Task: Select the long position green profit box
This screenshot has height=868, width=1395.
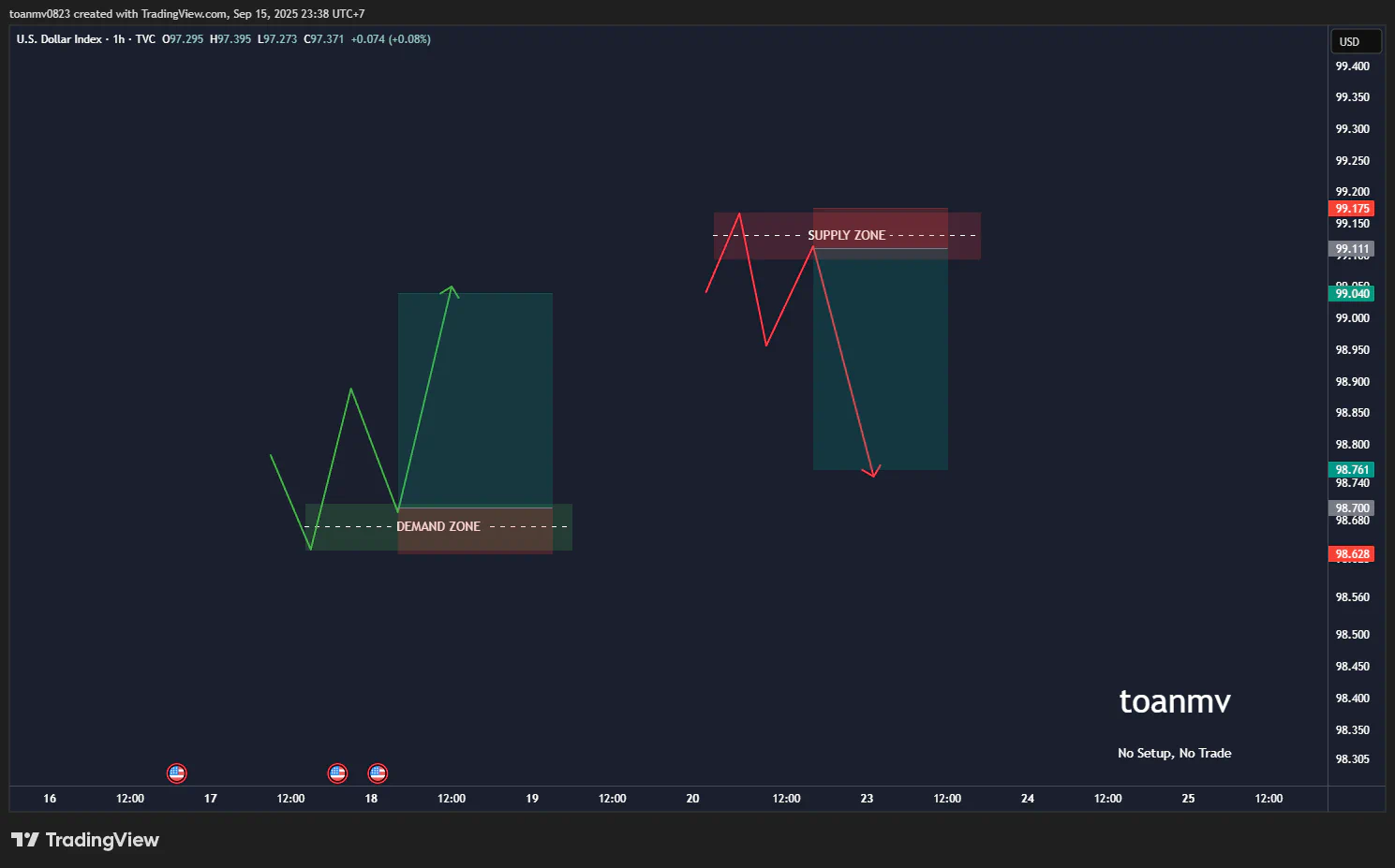Action: point(475,400)
